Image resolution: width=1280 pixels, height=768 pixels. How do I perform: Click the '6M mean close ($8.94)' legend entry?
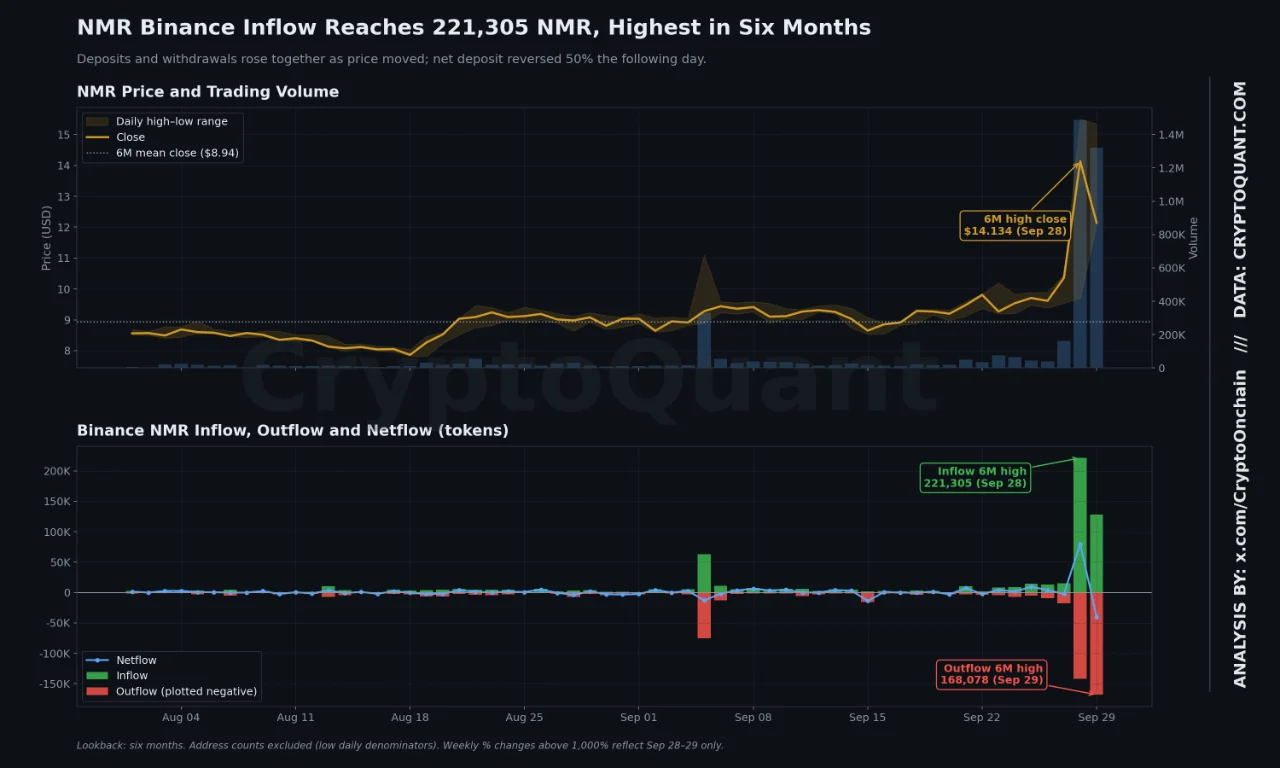pyautogui.click(x=163, y=153)
